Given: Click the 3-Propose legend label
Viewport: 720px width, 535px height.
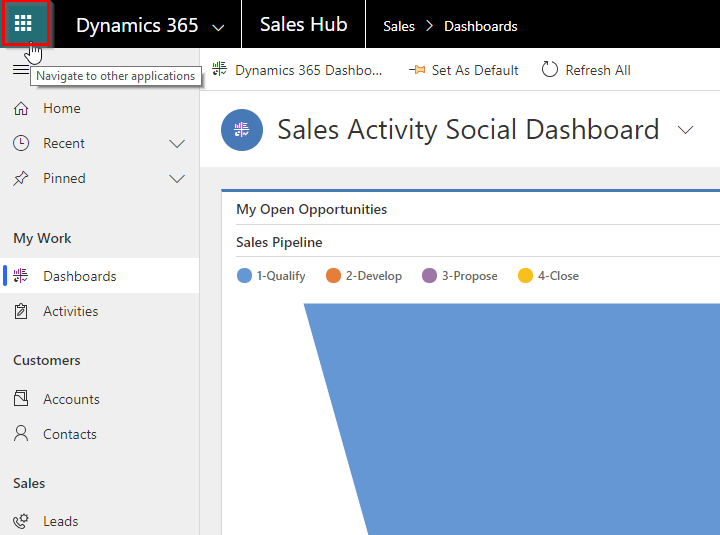Looking at the screenshot, I should pos(470,276).
